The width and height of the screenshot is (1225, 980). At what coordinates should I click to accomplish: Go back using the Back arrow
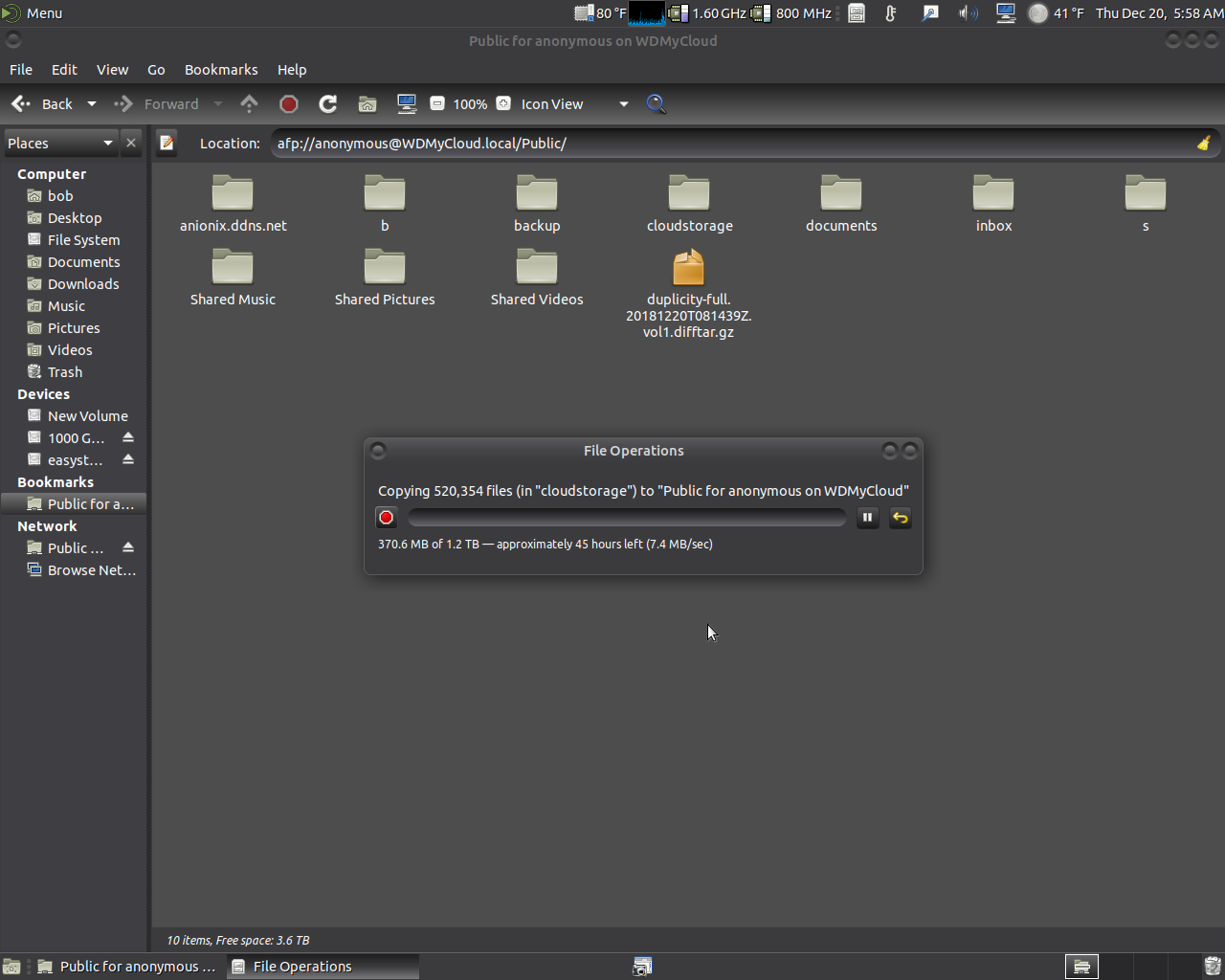click(x=42, y=104)
